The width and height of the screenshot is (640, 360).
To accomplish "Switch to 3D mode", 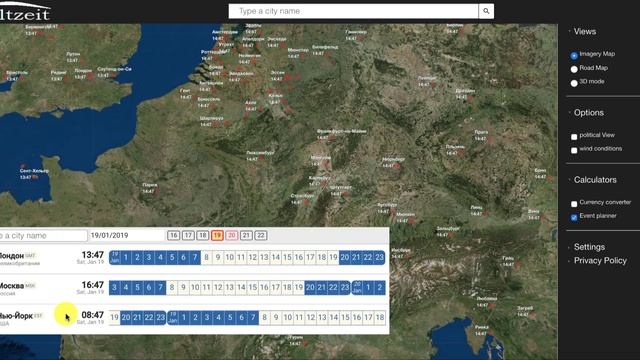I will pyautogui.click(x=574, y=83).
